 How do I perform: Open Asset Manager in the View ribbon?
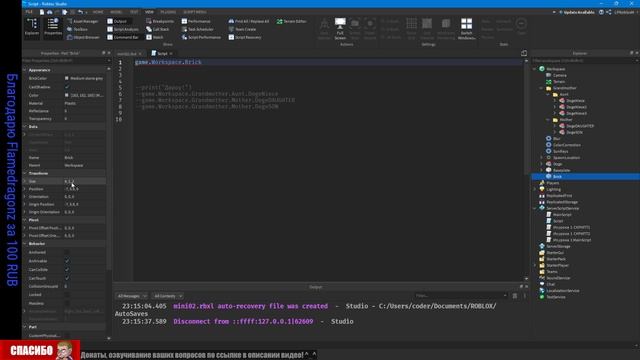[82, 21]
